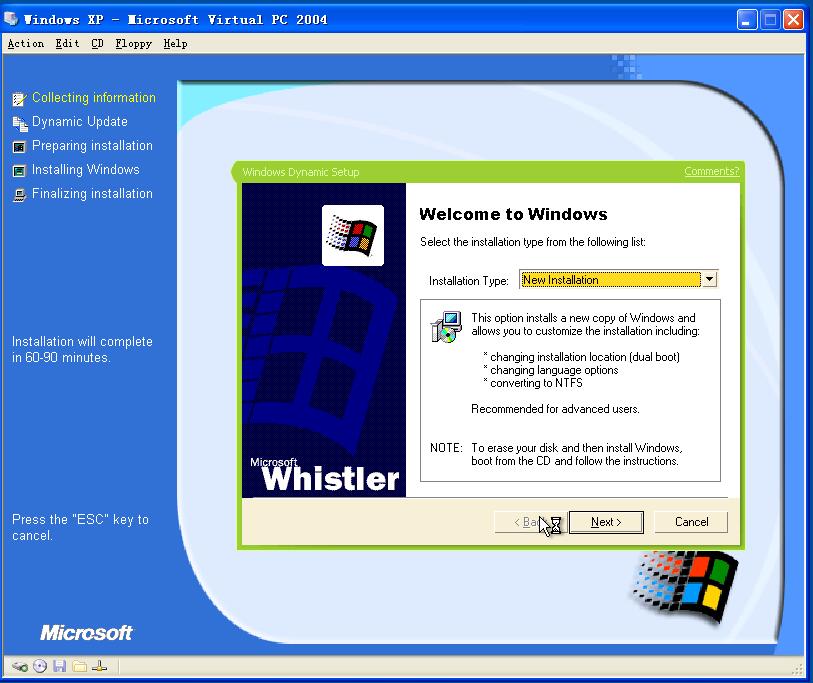The width and height of the screenshot is (813, 683).
Task: Click the Finalizing installation step icon
Action: [x=19, y=195]
